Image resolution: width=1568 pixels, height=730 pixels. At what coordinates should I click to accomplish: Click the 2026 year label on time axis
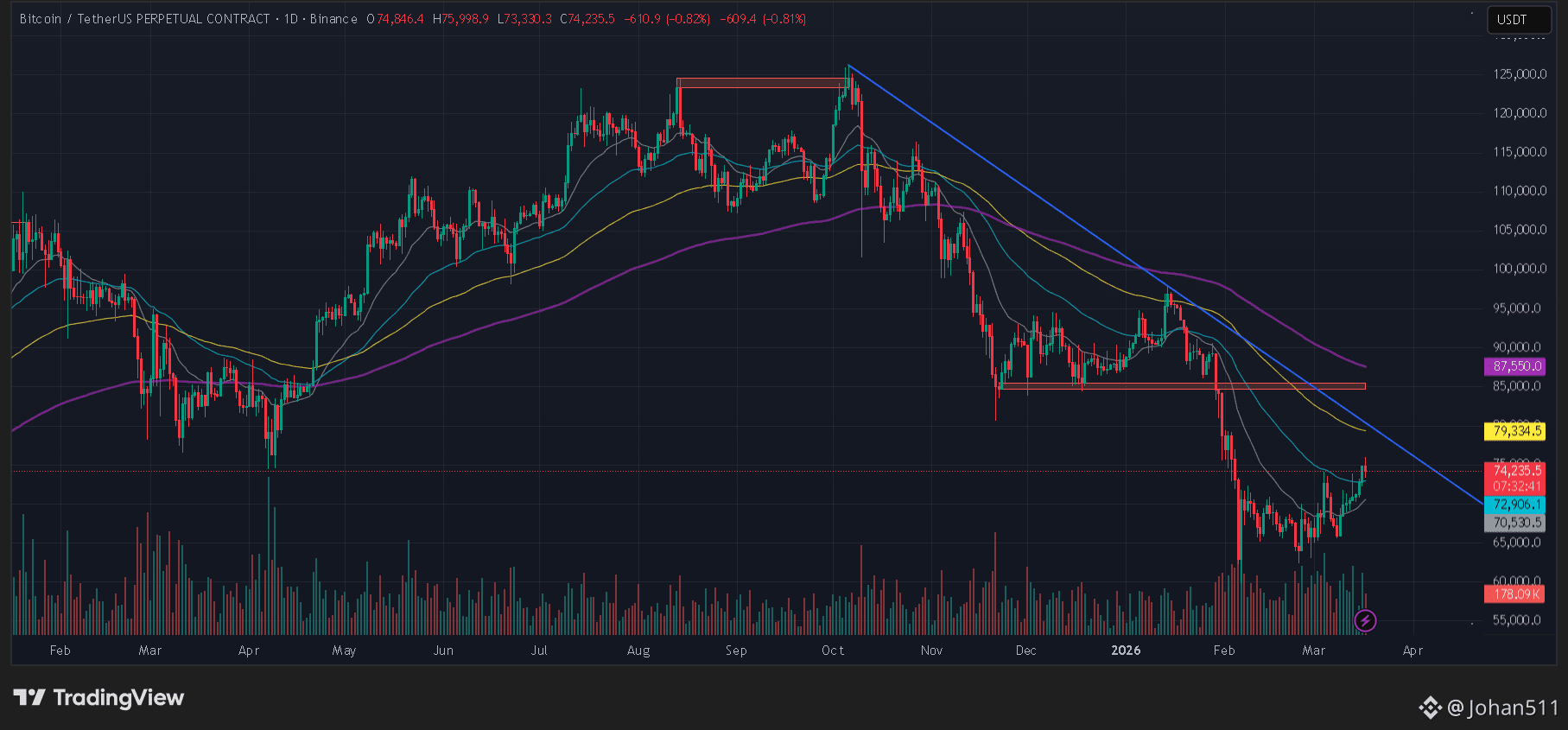(x=1126, y=651)
